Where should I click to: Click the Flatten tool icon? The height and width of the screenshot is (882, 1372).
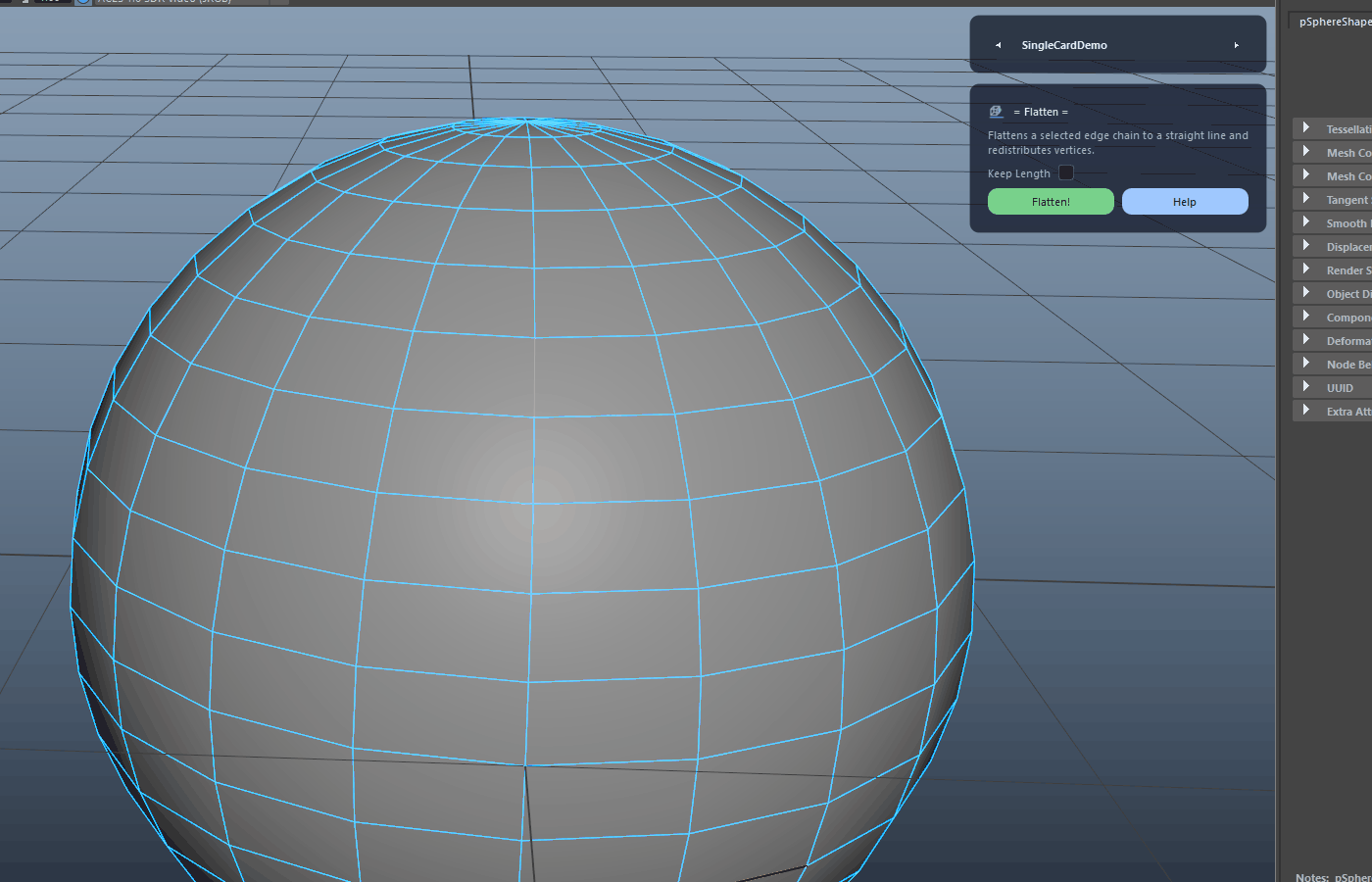click(996, 112)
